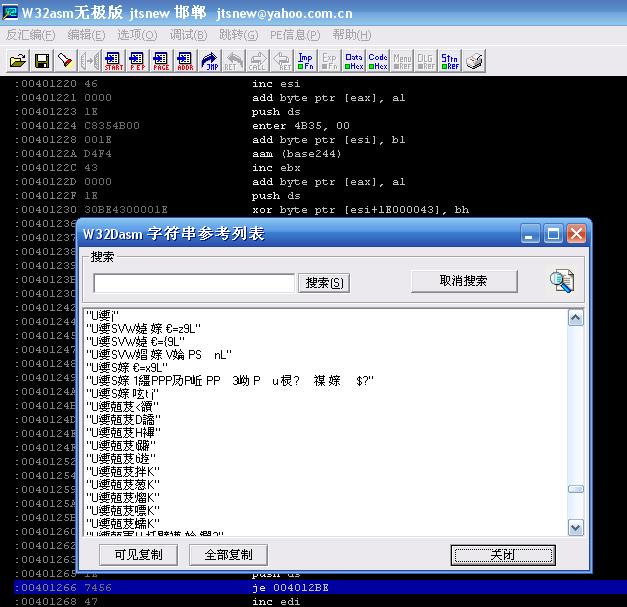Open Code Hex view icon

coord(378,61)
